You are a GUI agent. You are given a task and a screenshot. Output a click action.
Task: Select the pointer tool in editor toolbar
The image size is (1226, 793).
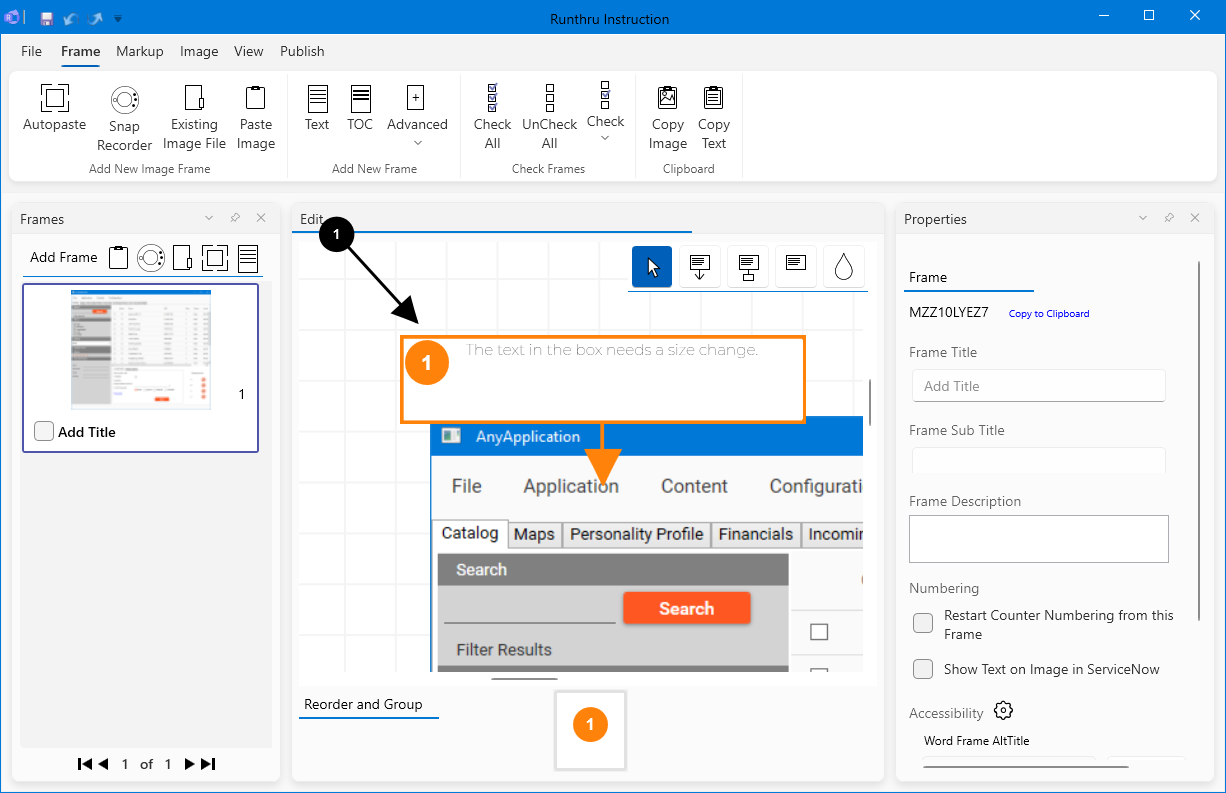pyautogui.click(x=652, y=267)
